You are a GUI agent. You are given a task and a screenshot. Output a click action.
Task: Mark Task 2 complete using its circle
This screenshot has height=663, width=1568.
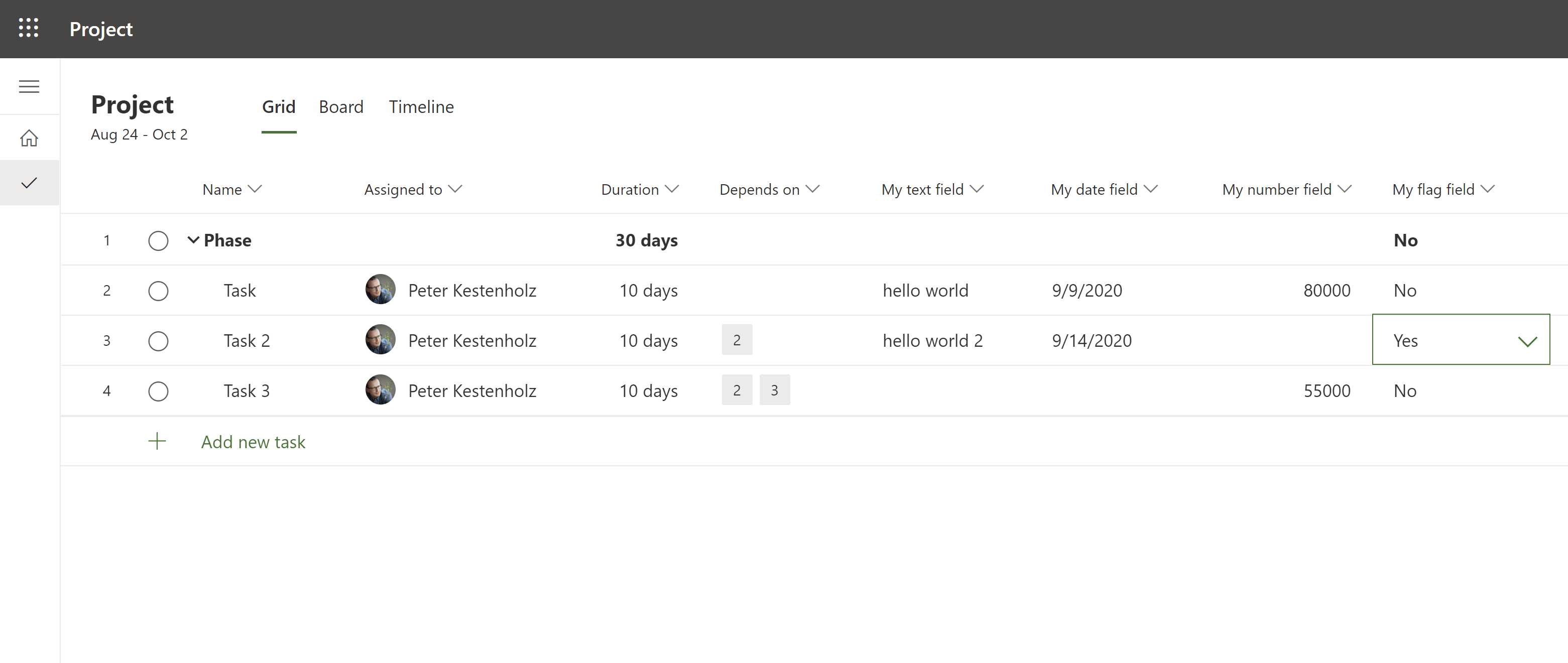(158, 341)
